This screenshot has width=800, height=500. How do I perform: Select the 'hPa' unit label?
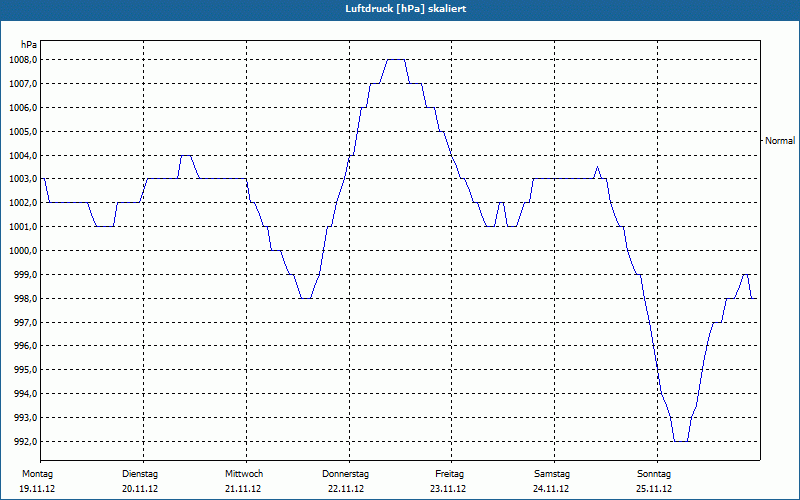coord(29,45)
